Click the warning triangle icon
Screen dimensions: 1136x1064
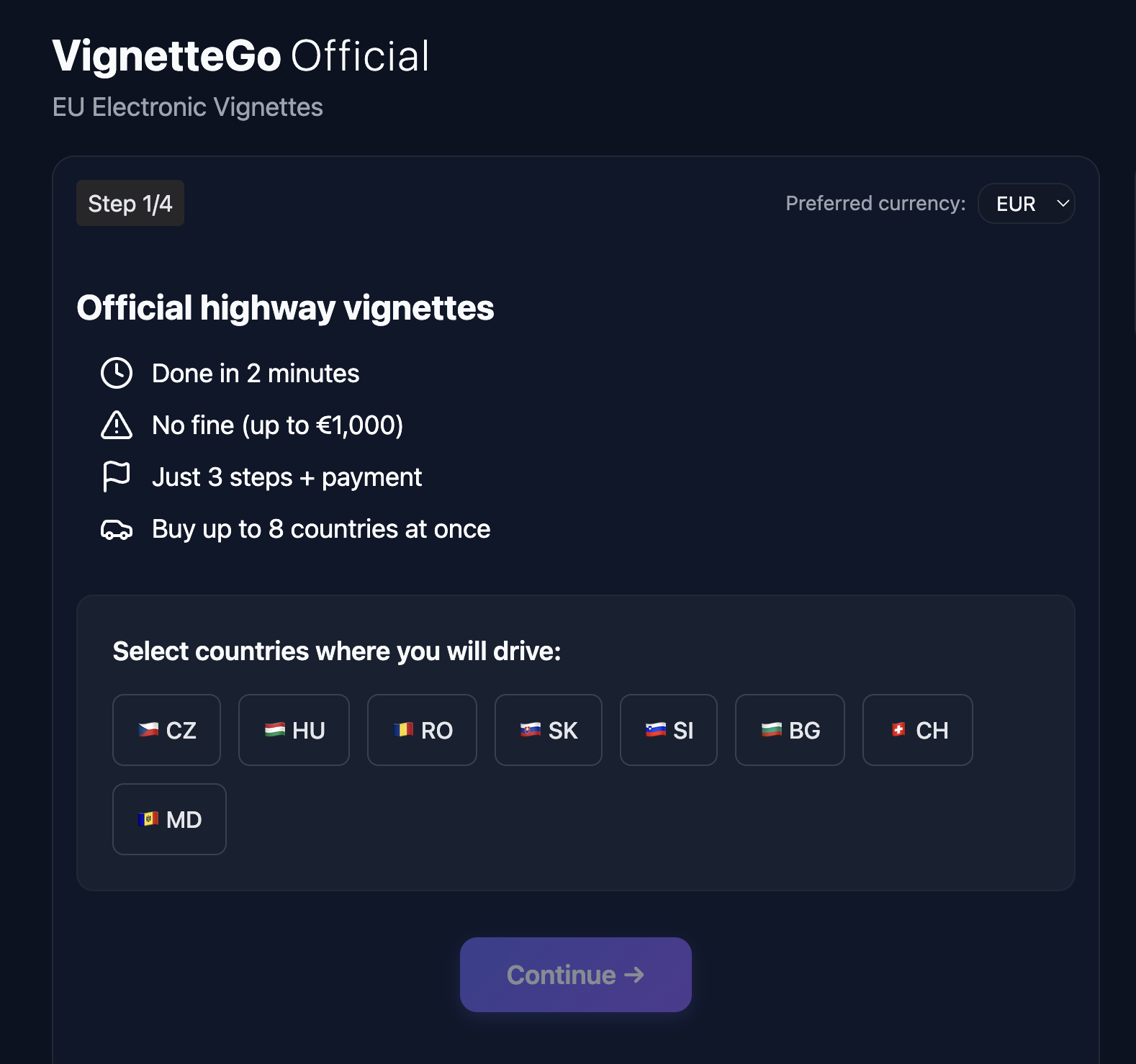click(x=117, y=425)
